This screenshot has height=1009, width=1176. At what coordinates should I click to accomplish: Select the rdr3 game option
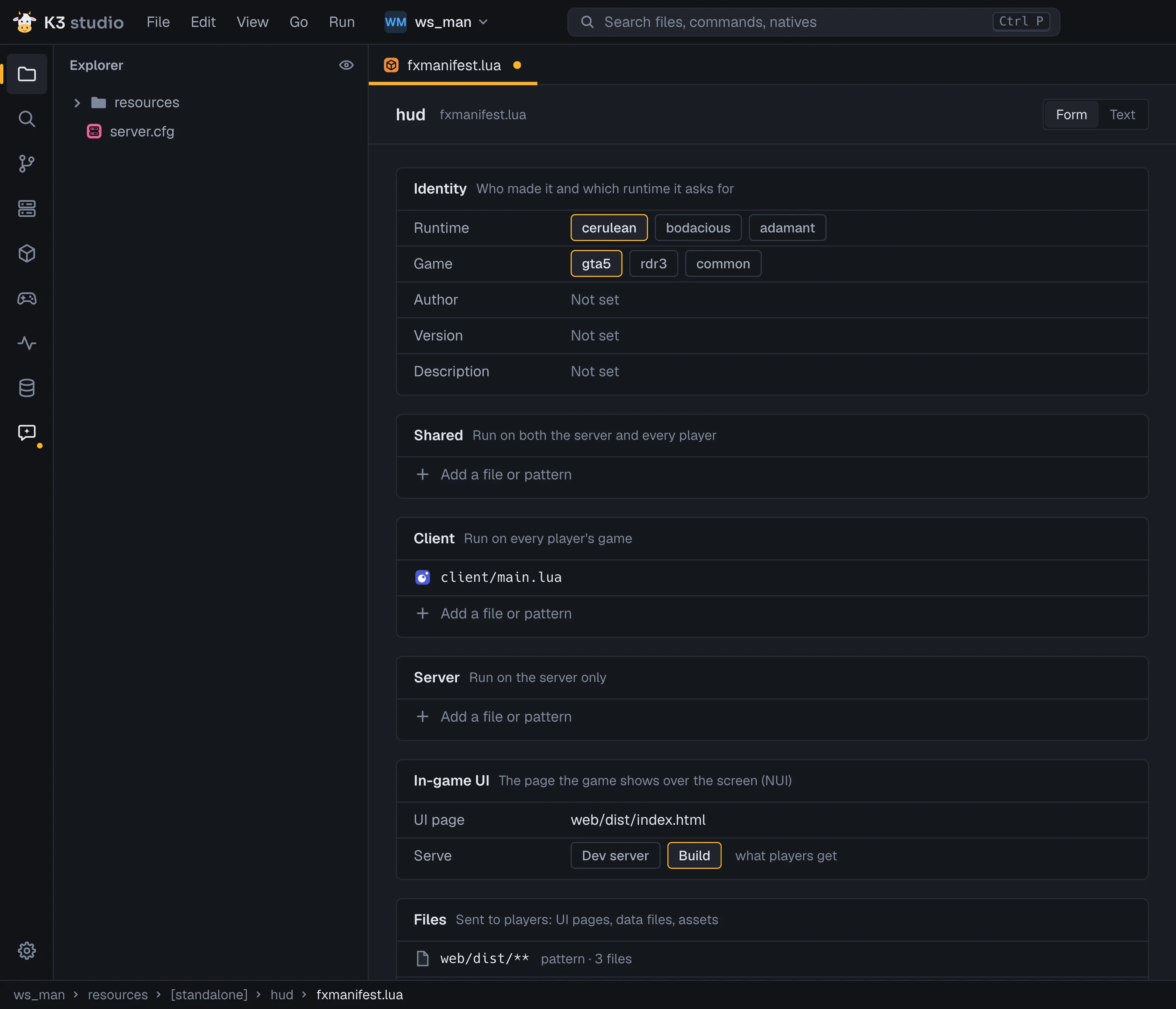[653, 263]
